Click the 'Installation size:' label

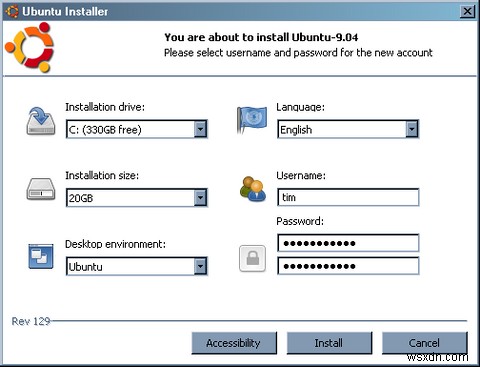[102, 175]
